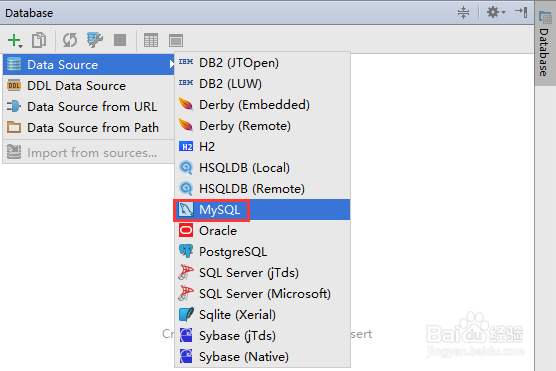Click the green plus New button
Image resolution: width=556 pixels, height=371 pixels.
(x=15, y=40)
